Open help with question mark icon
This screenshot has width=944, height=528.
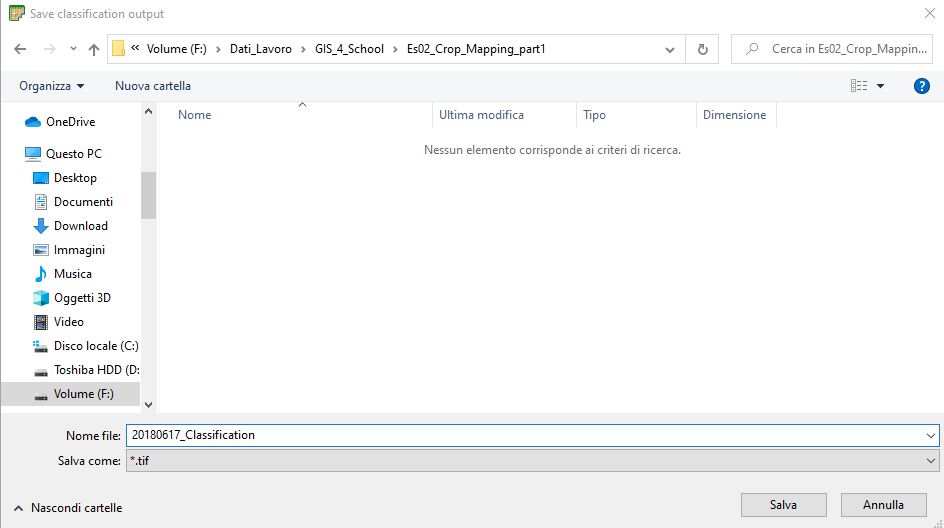point(921,86)
